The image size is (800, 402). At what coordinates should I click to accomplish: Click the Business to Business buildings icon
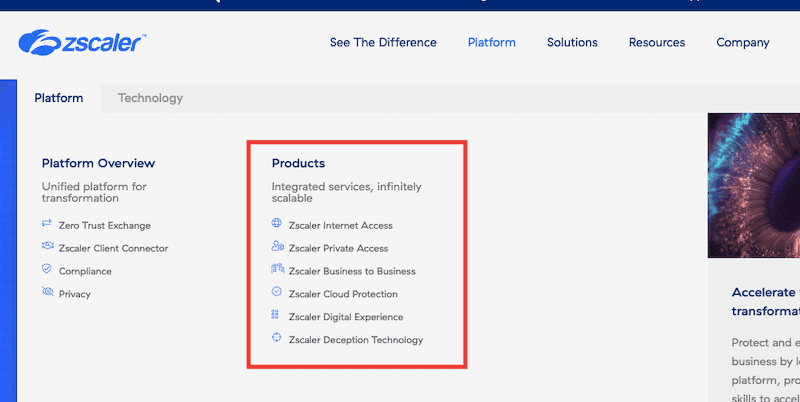pyautogui.click(x=278, y=268)
